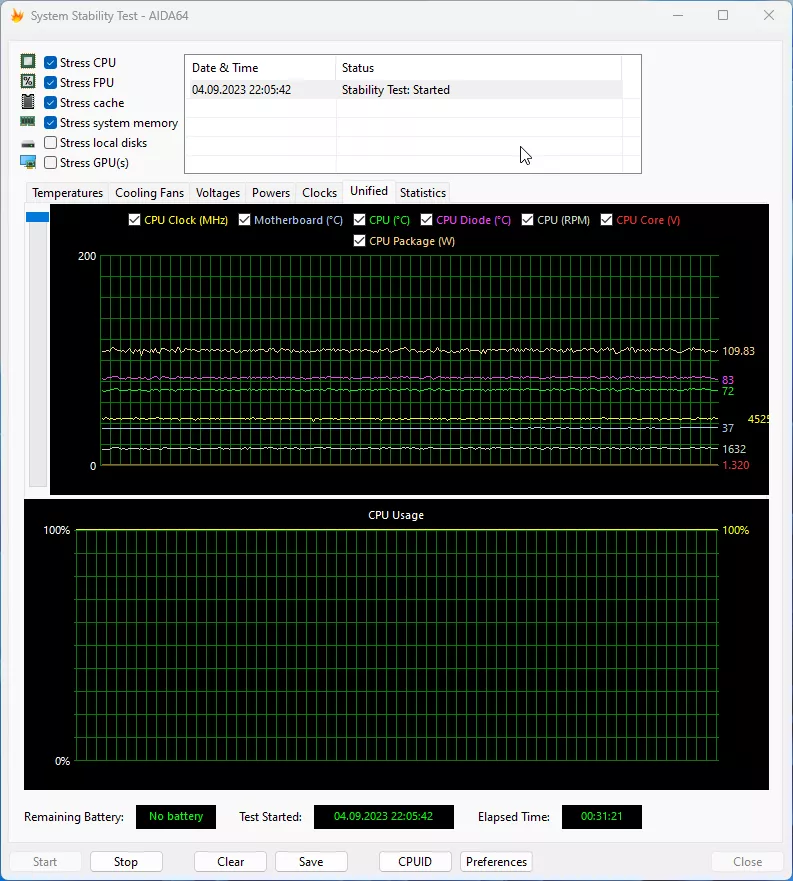Toggle CPU Package (W) graph checkbox

tap(359, 240)
